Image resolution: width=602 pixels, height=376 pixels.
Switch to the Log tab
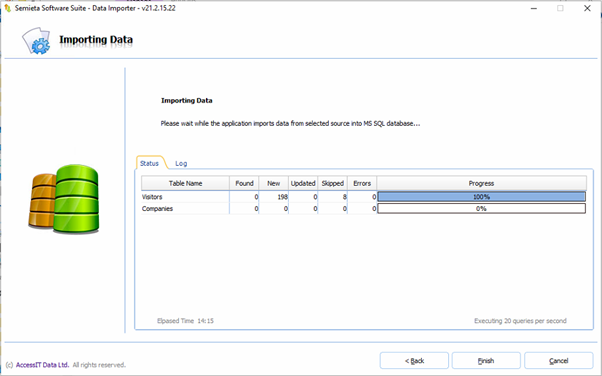point(181,163)
